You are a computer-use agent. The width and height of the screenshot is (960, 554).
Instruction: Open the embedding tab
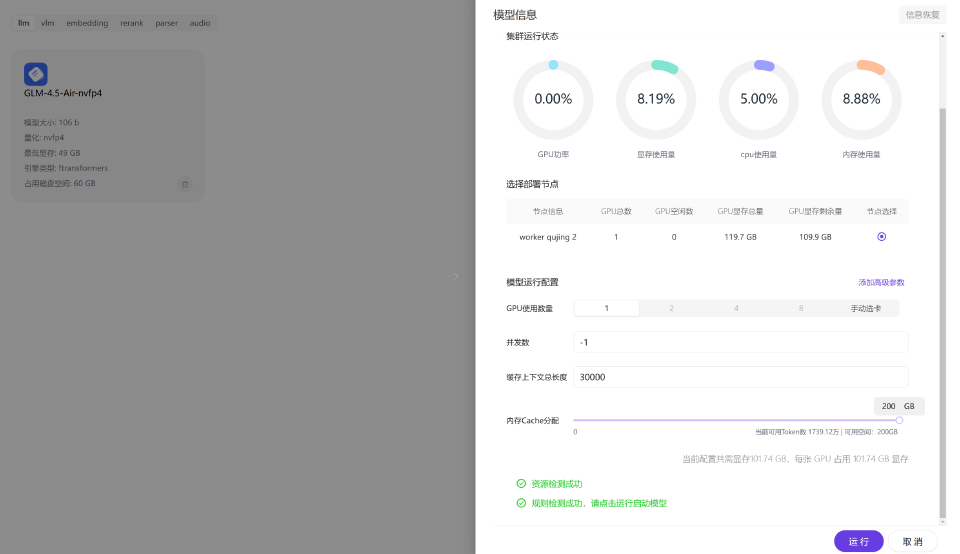coord(87,23)
